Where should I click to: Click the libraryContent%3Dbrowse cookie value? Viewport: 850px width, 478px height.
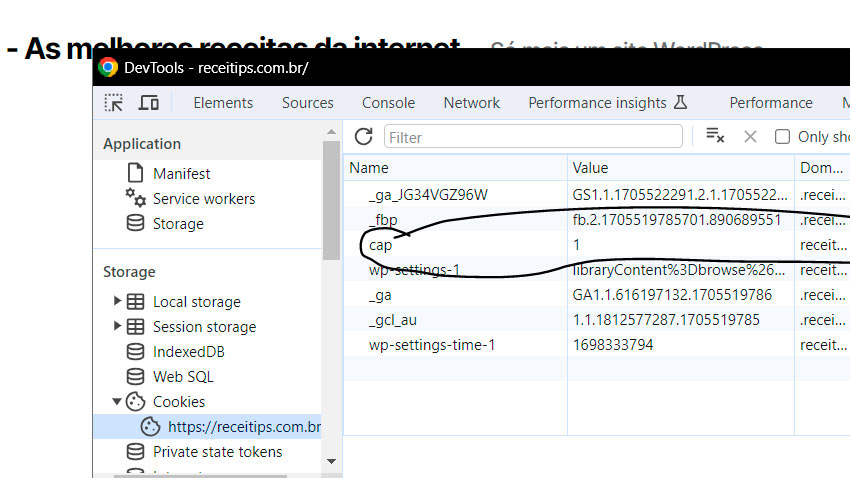tap(678, 270)
